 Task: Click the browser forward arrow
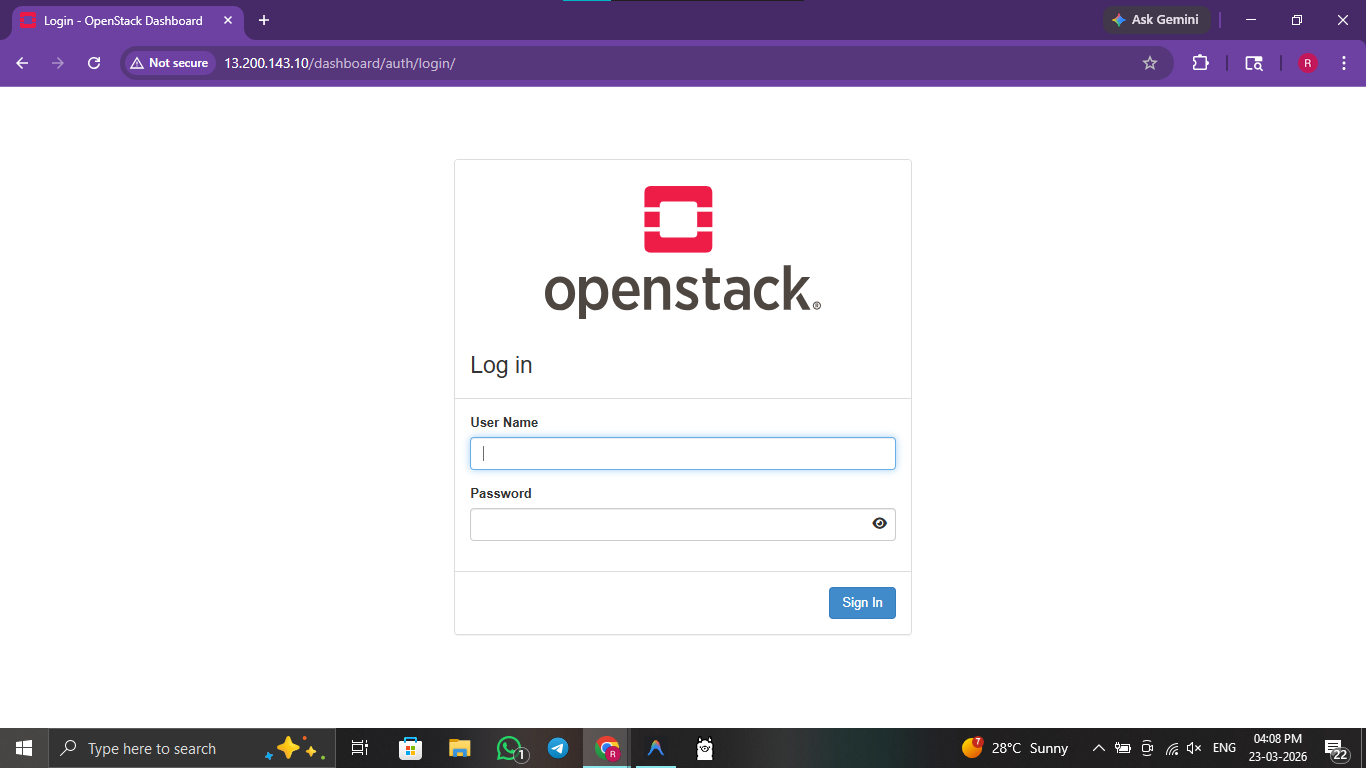58,63
